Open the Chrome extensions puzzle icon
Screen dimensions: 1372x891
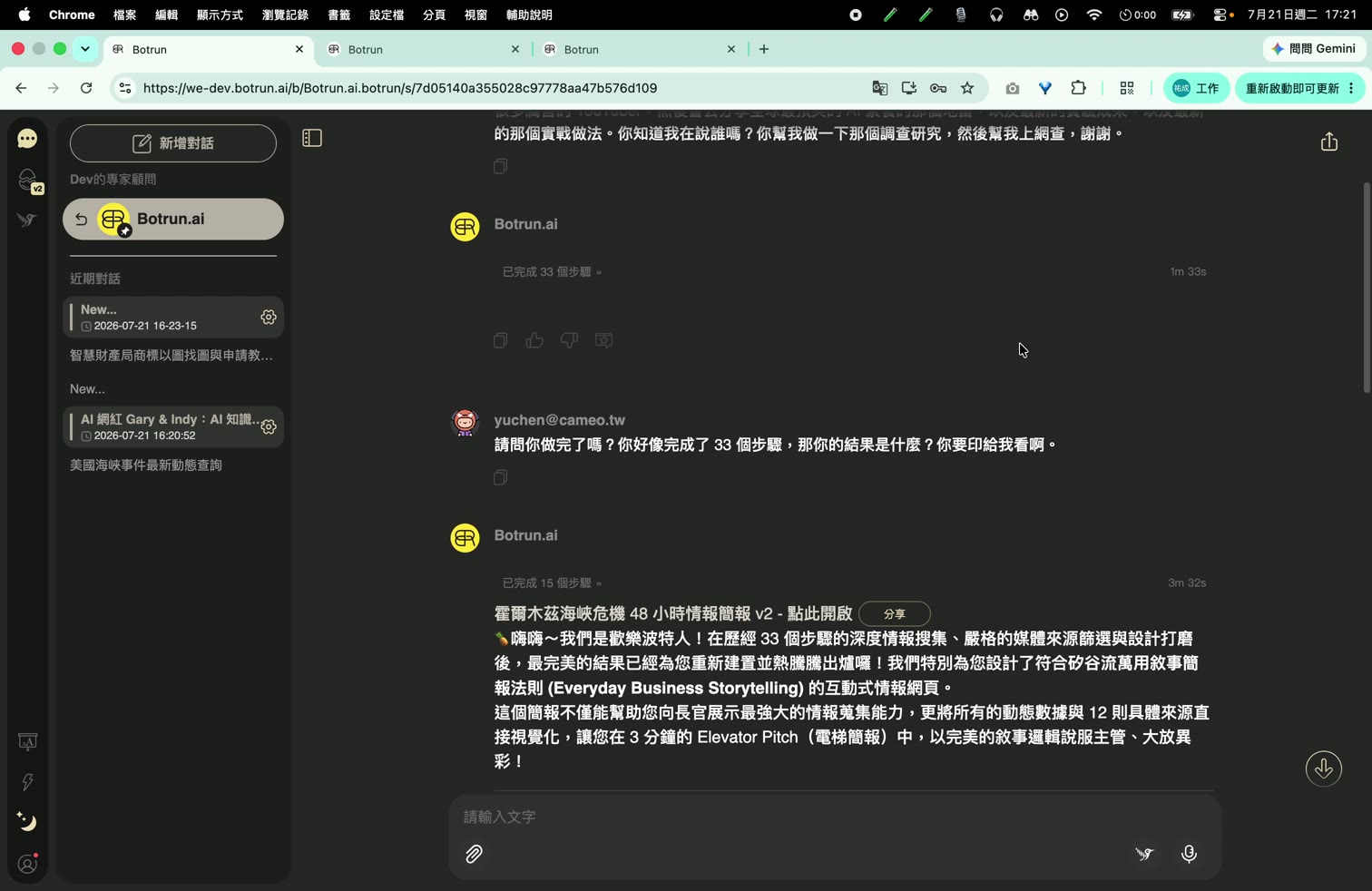[1078, 88]
